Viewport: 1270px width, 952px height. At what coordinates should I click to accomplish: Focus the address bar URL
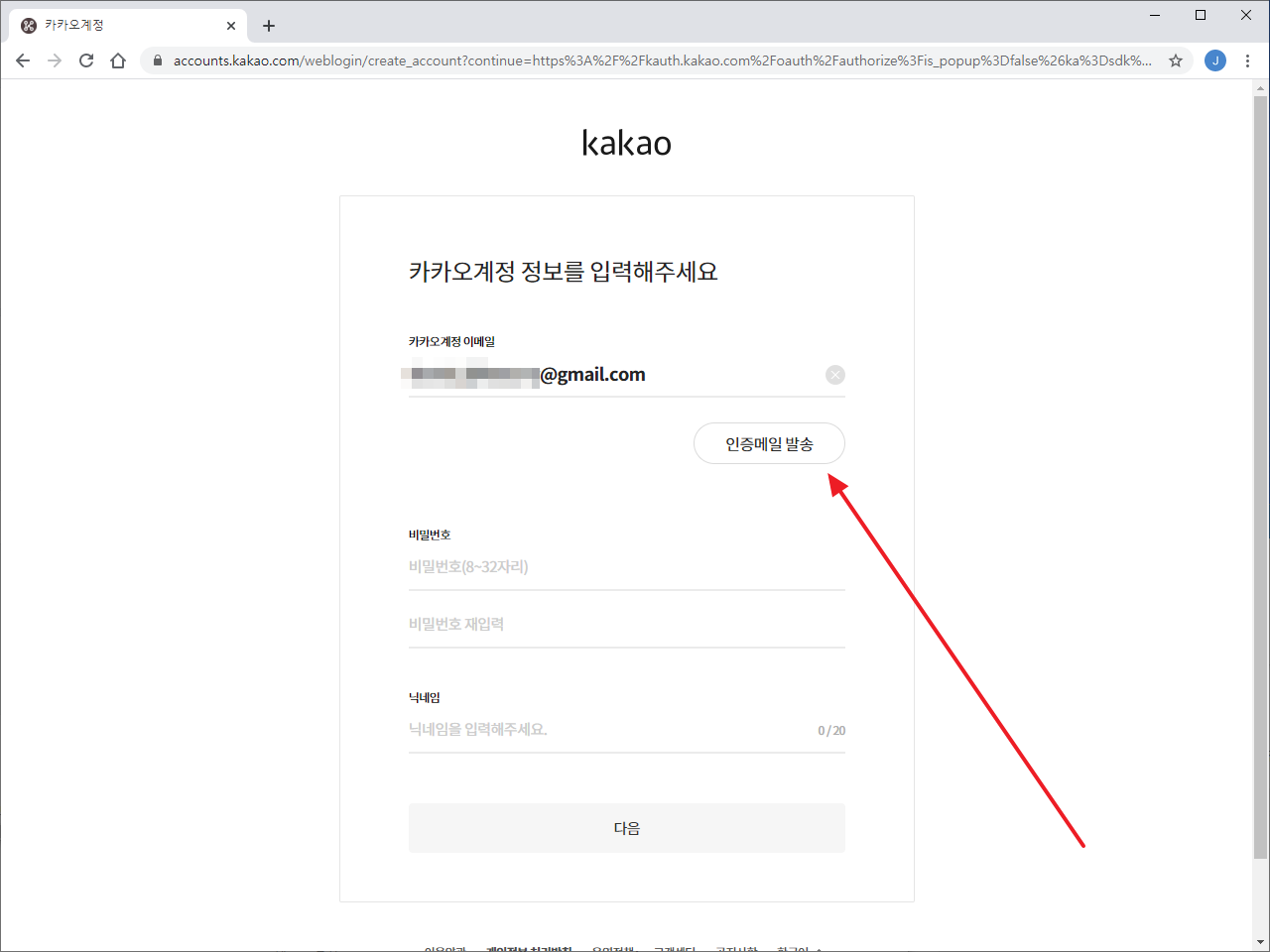662,60
